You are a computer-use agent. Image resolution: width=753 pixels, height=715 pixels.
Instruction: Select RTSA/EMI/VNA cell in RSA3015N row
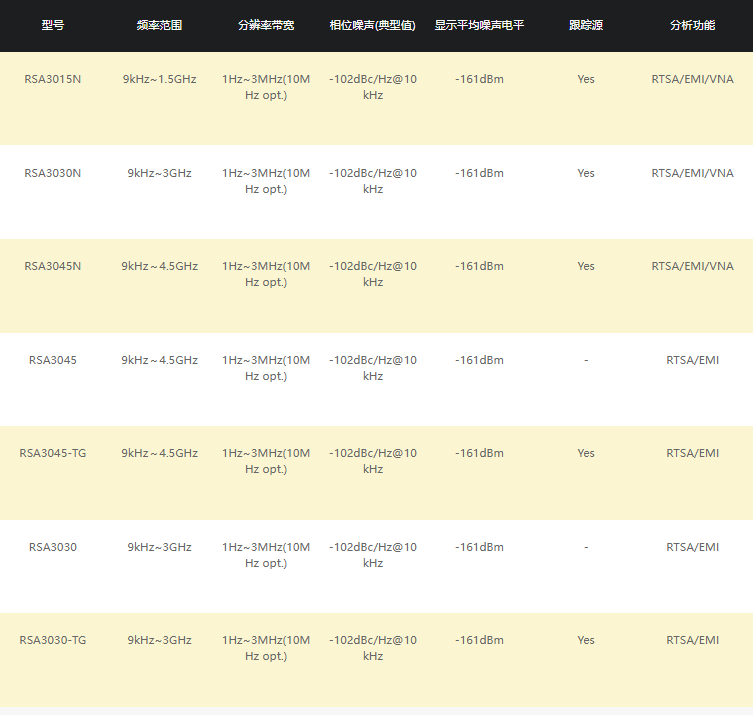point(692,79)
